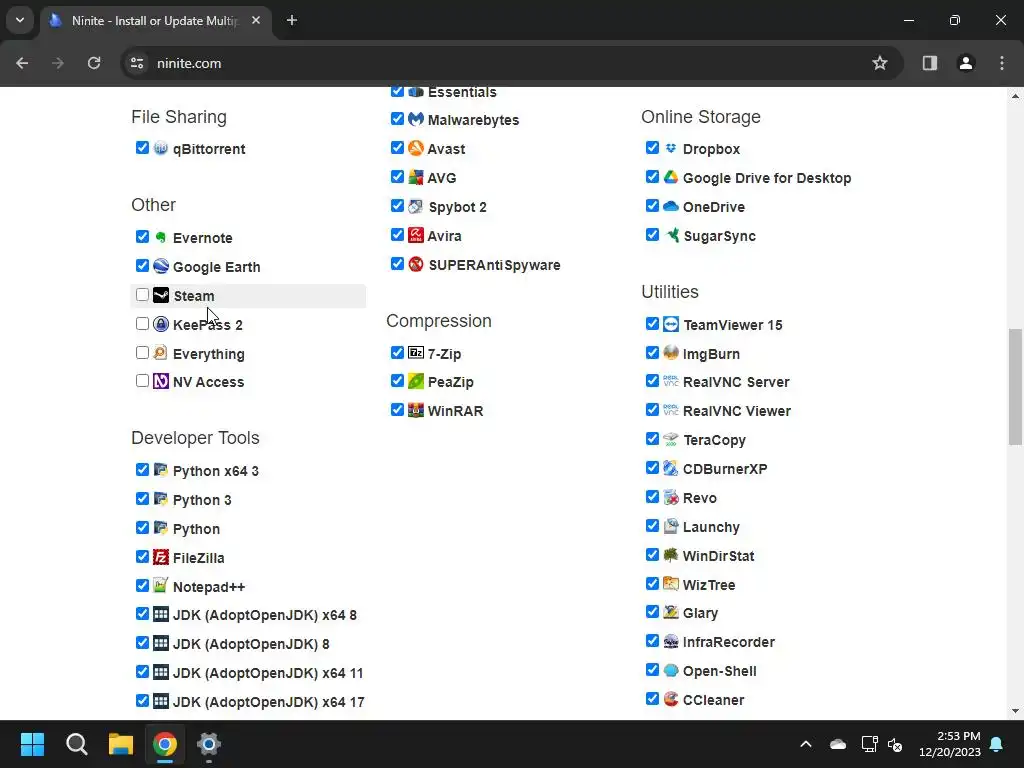The image size is (1024, 768).
Task: Click the JDK (AdoptOpenJDK) x64 11 label
Action: tap(268, 673)
